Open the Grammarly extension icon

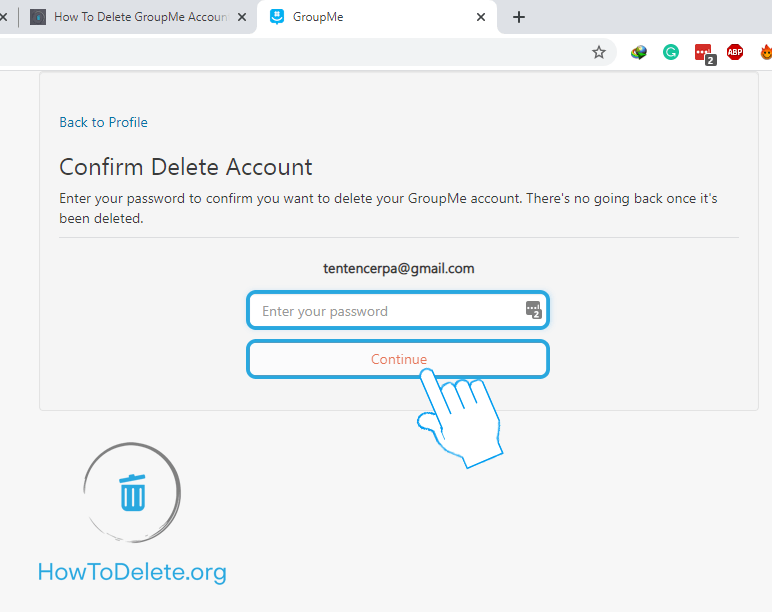[x=671, y=52]
